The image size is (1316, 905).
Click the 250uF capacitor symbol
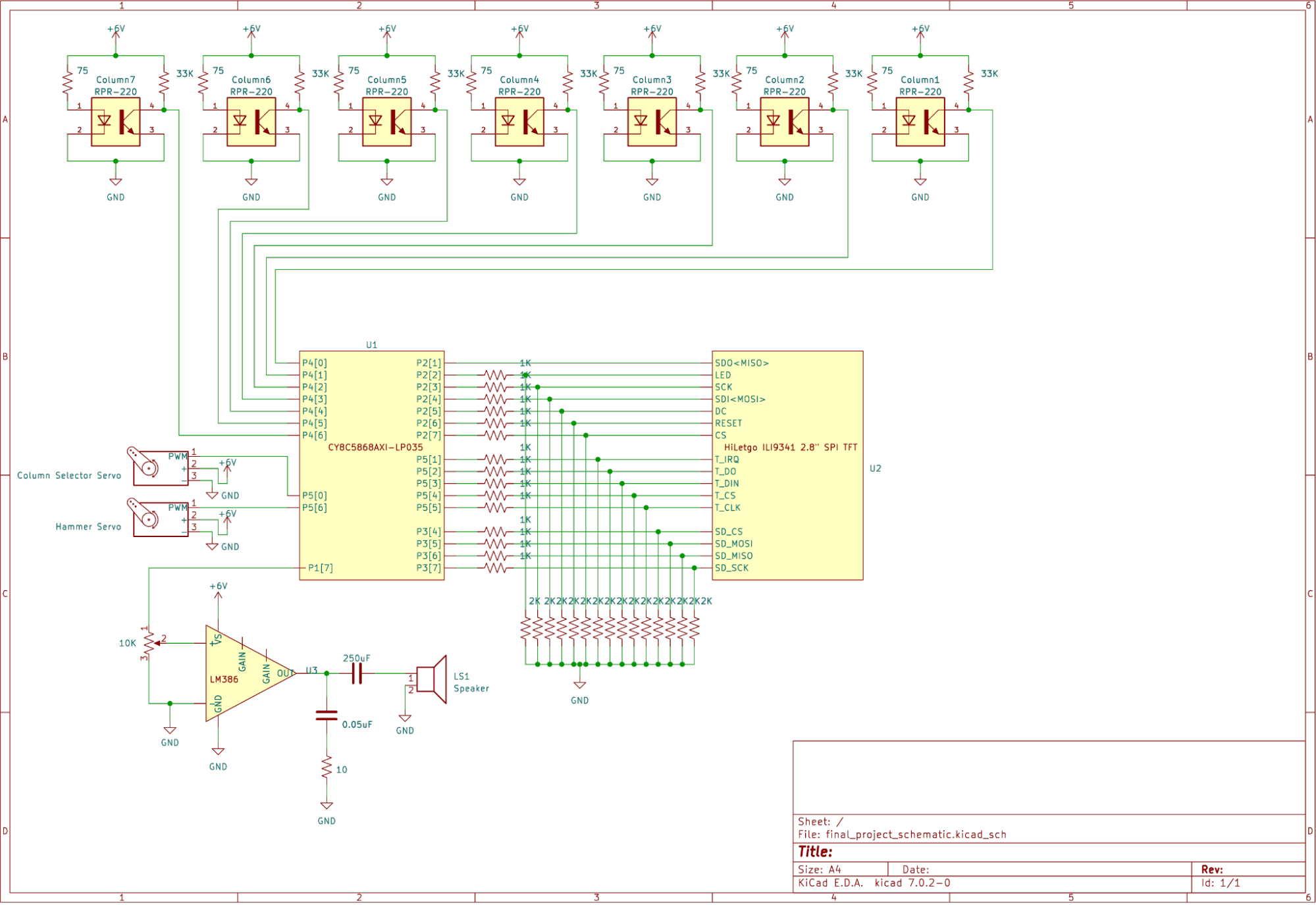pos(357,673)
